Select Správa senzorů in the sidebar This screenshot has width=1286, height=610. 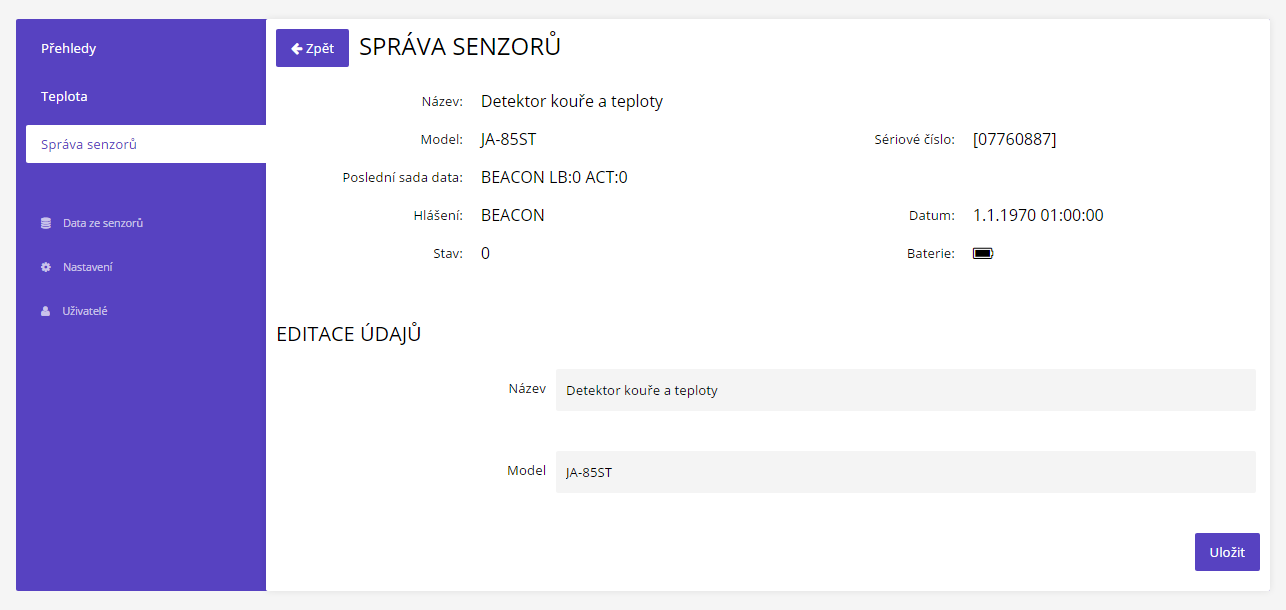89,144
